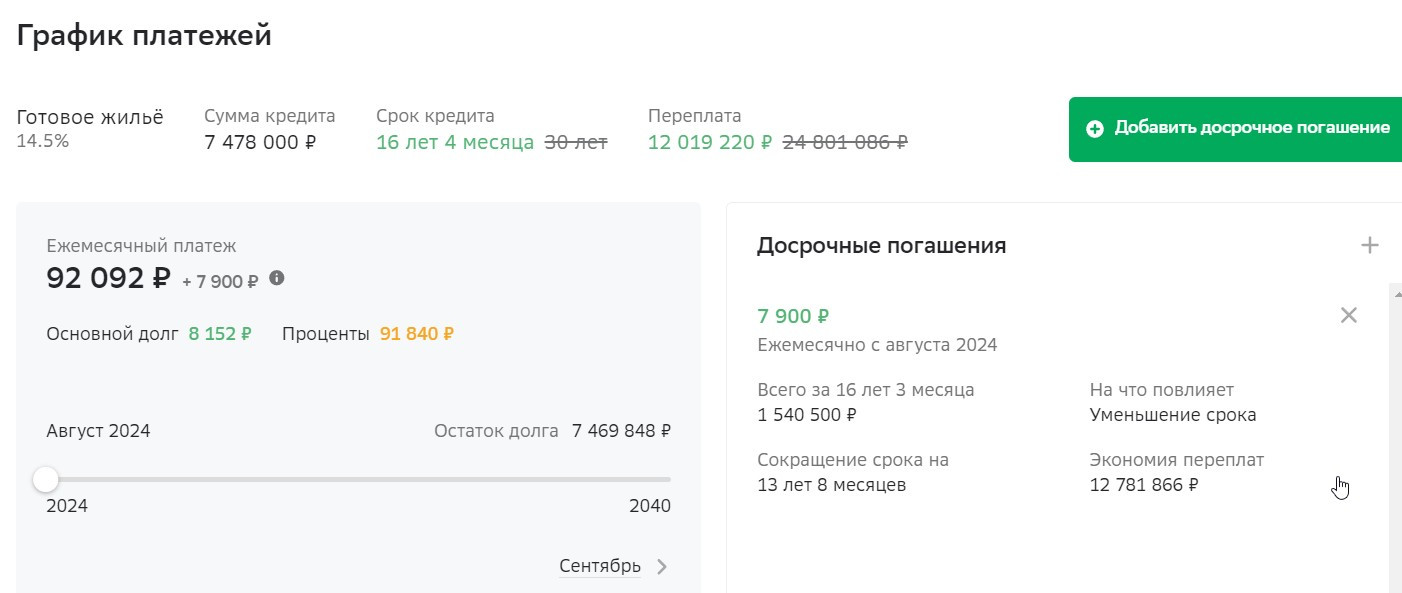Click the green 12 019 220 ₽ overpayment
1402x593 pixels.
tap(710, 142)
